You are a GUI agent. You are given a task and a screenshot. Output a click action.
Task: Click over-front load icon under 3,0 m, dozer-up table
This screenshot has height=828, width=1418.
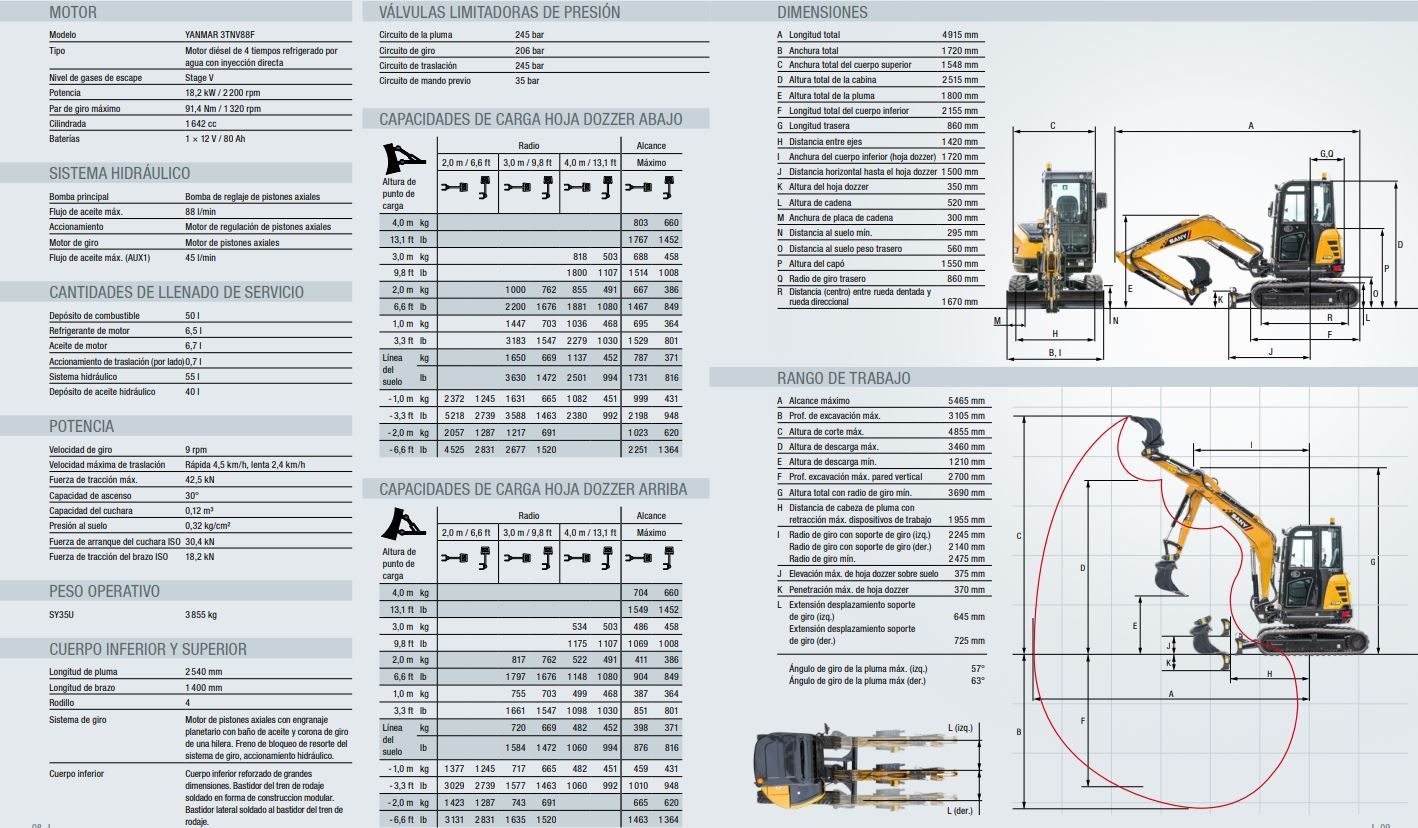(515, 557)
